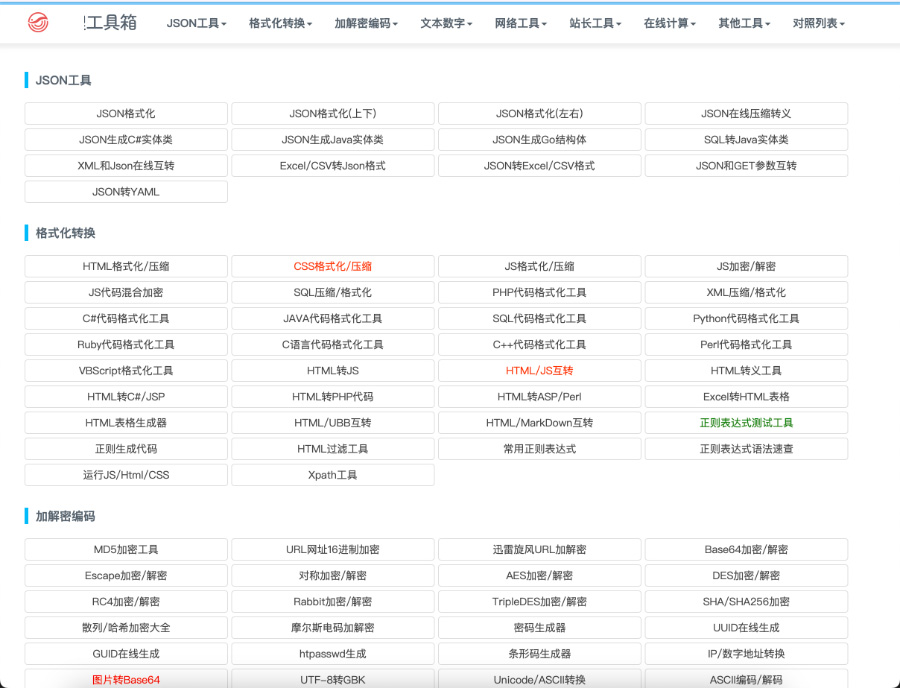Expand the 加解密编码 menu in navbar
The width and height of the screenshot is (900, 688).
366,23
